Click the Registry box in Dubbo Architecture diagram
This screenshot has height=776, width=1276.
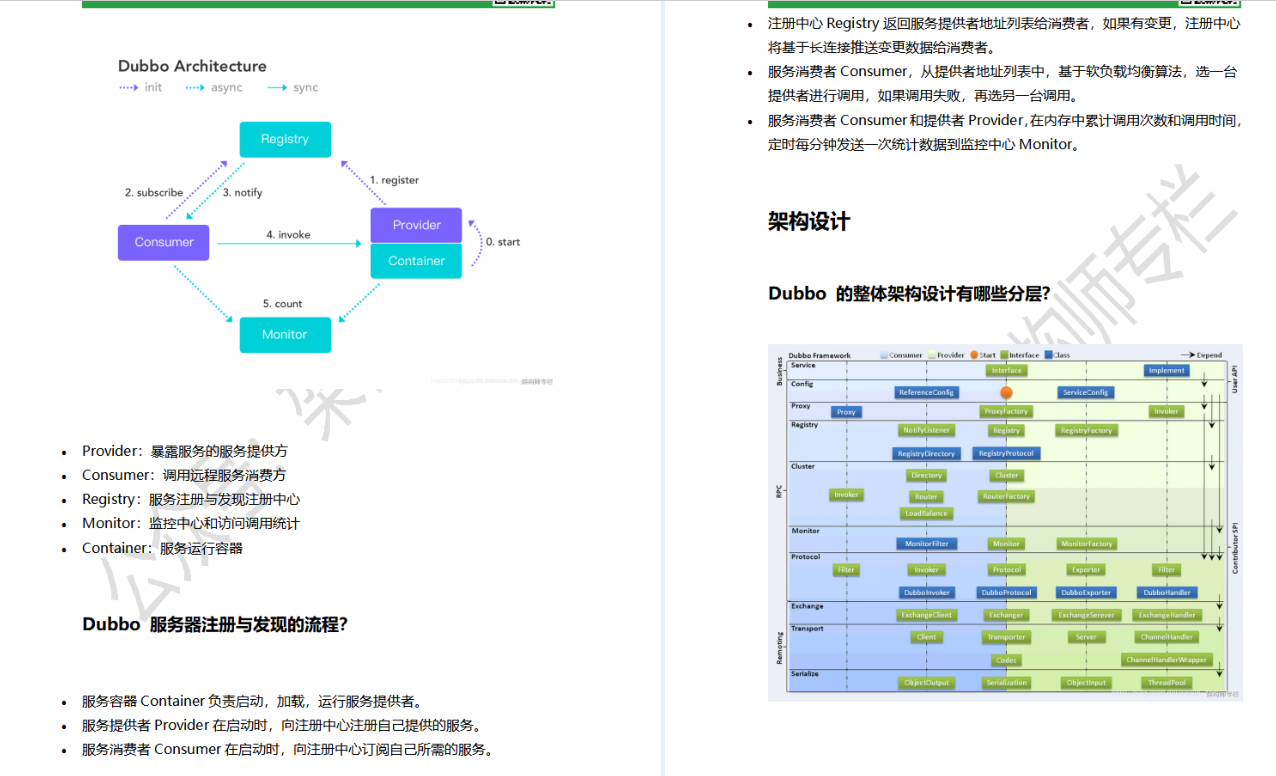click(285, 139)
